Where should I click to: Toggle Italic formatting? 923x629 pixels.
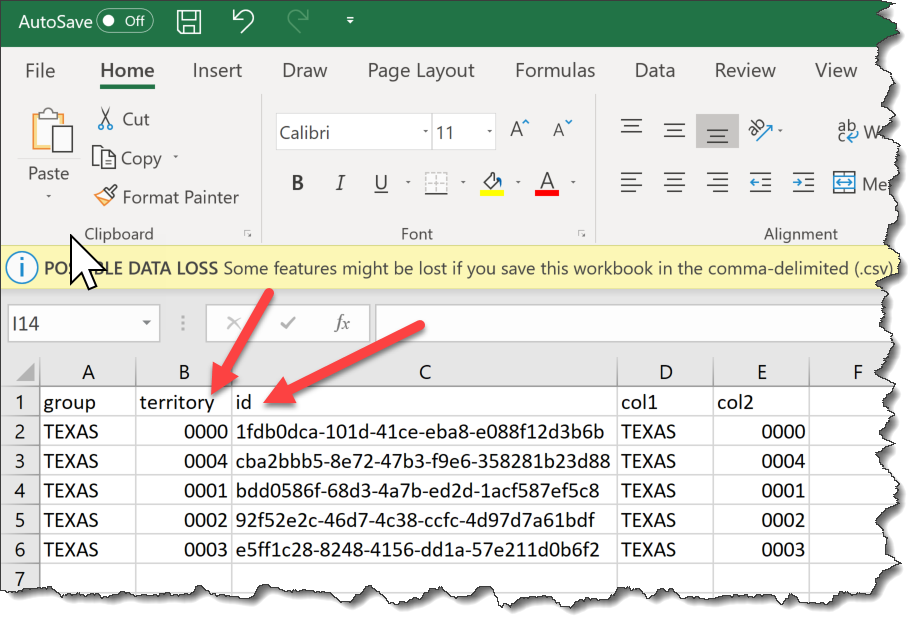(340, 184)
